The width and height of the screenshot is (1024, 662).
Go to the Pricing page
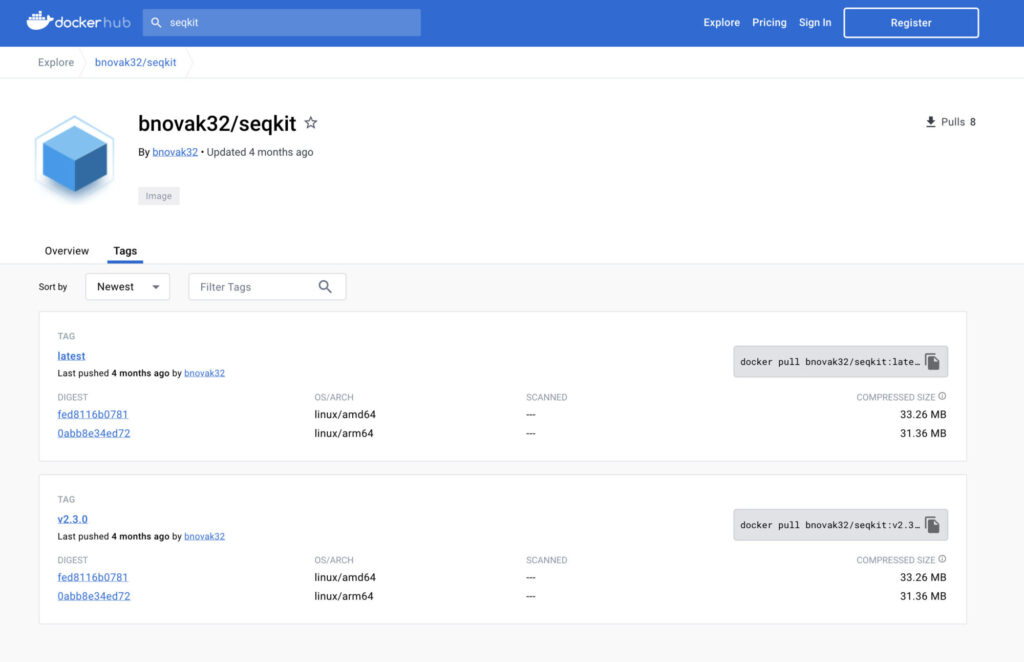(769, 22)
